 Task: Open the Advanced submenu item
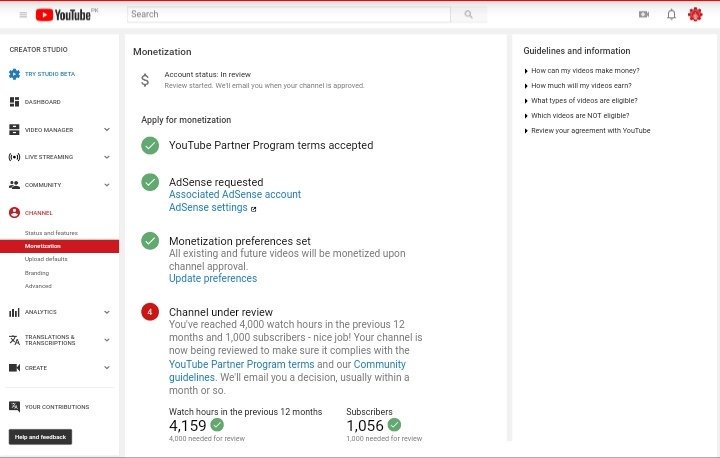click(38, 286)
